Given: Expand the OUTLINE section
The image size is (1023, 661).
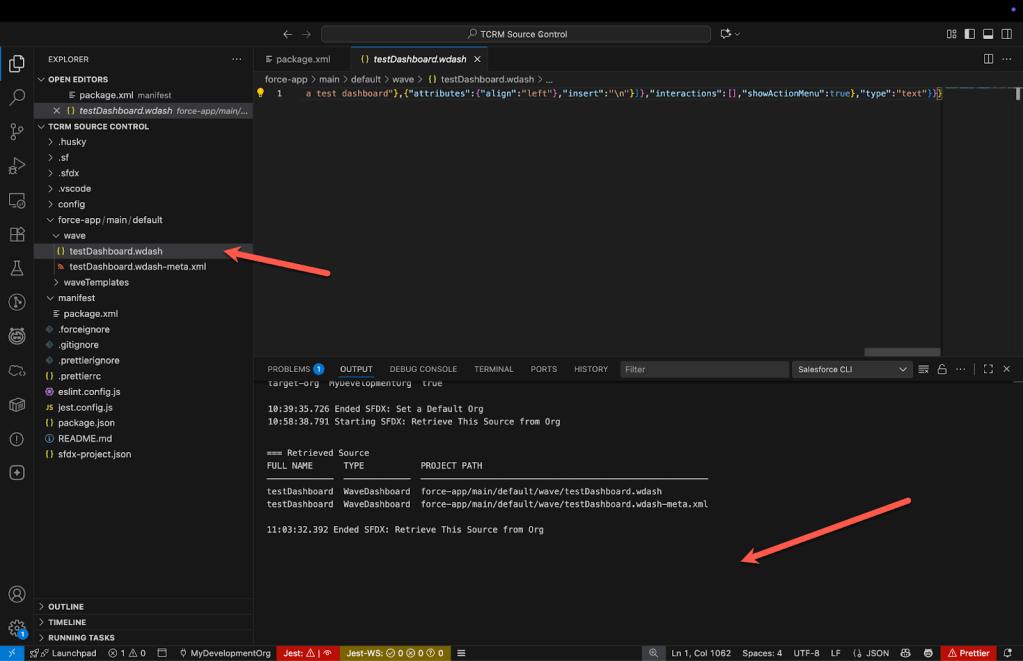Looking at the screenshot, I should tap(66, 607).
